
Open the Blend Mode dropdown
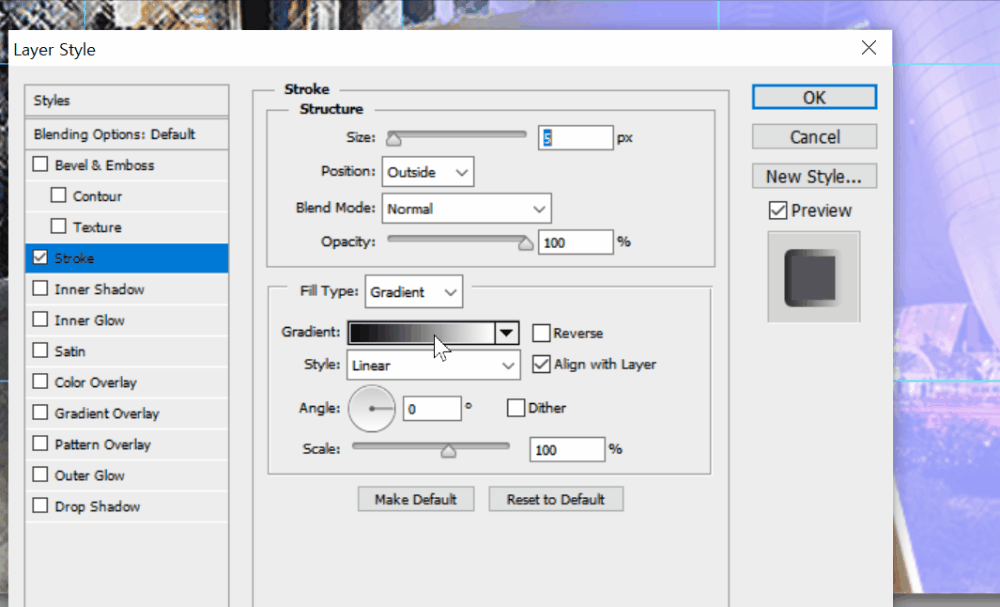(466, 208)
